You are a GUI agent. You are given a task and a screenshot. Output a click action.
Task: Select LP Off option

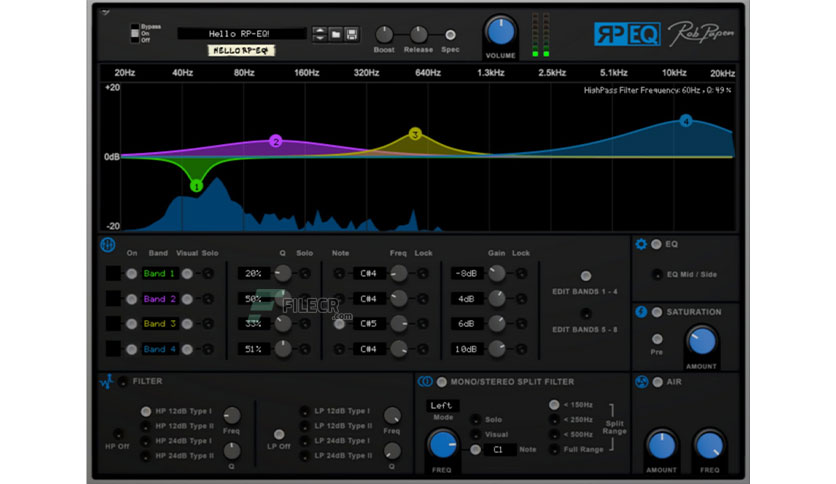(x=279, y=434)
